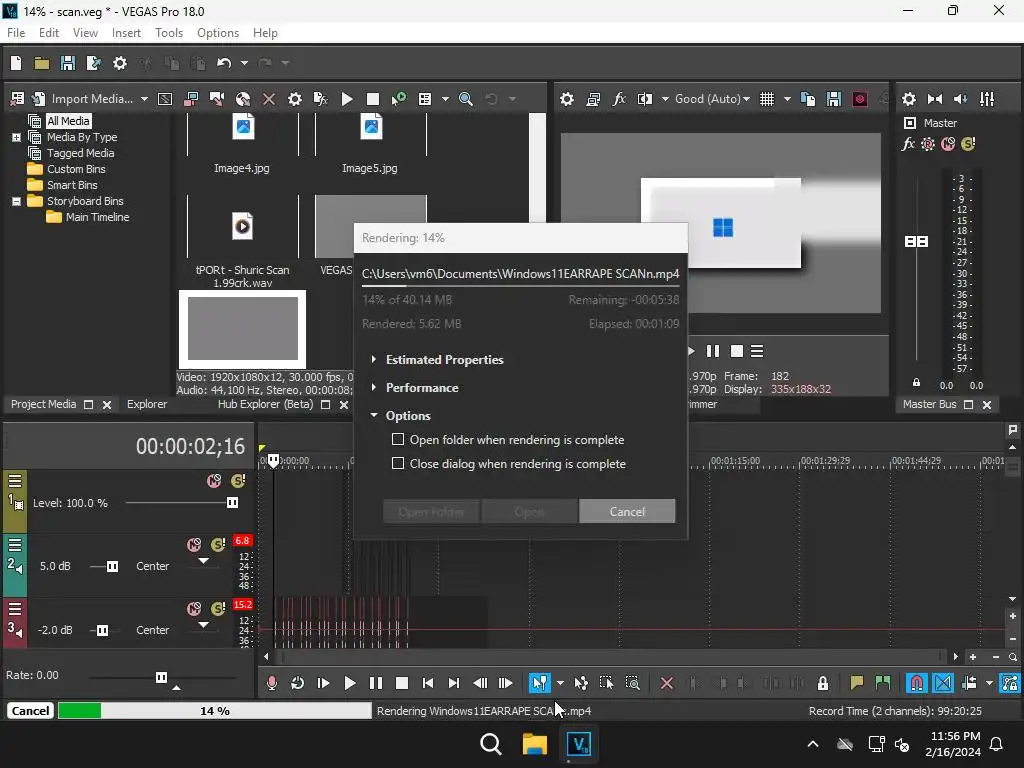Click the Master FX icon
1024x768 pixels.
(x=908, y=144)
